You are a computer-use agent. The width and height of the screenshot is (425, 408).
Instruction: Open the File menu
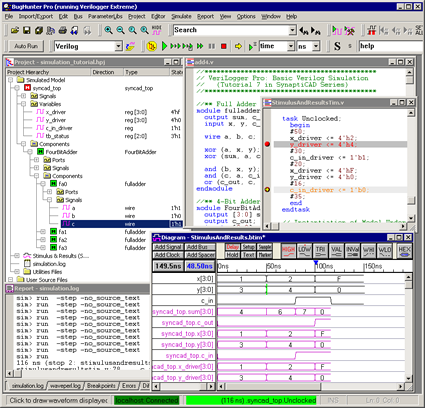pyautogui.click(x=9, y=16)
